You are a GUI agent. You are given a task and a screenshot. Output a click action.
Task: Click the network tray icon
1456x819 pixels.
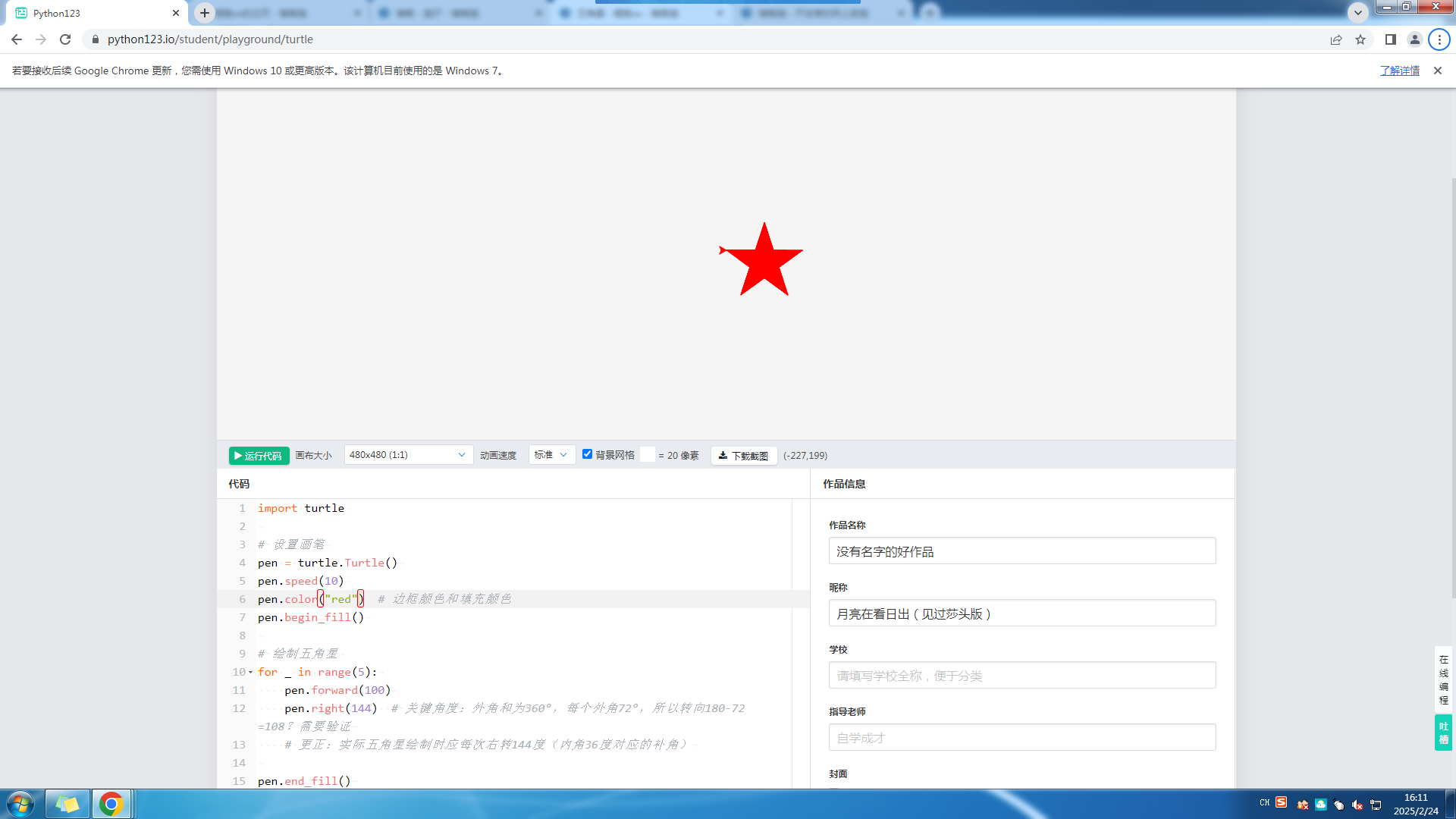(1376, 805)
